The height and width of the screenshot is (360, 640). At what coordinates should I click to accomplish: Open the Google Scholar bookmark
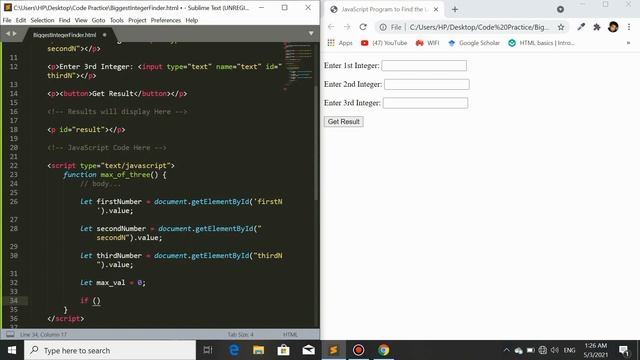tap(474, 43)
